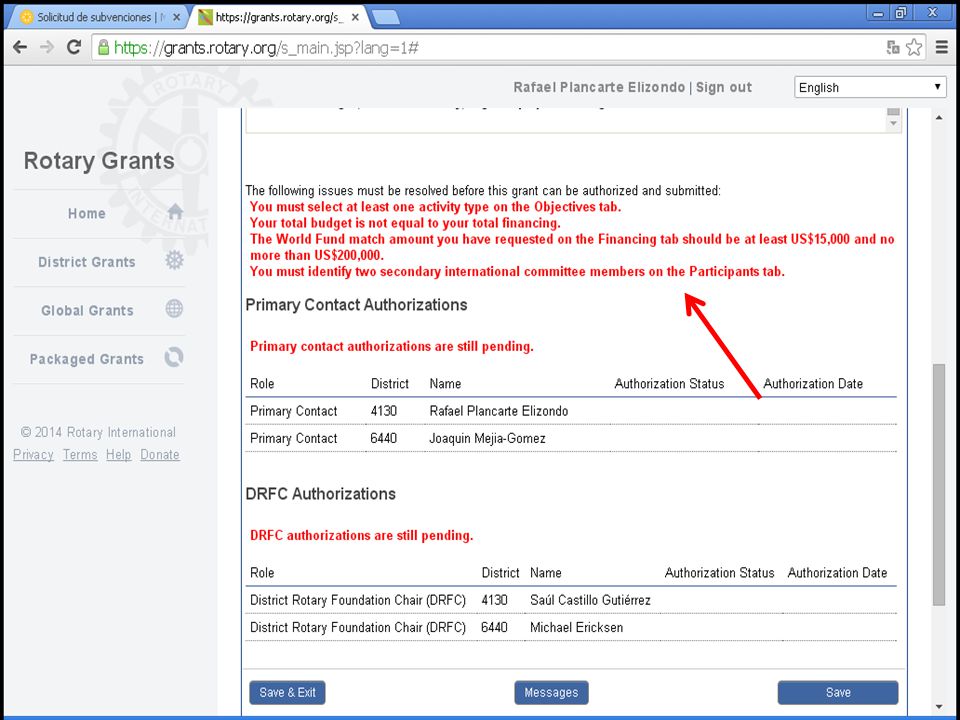Minimize the Chrome browser window

point(879,12)
